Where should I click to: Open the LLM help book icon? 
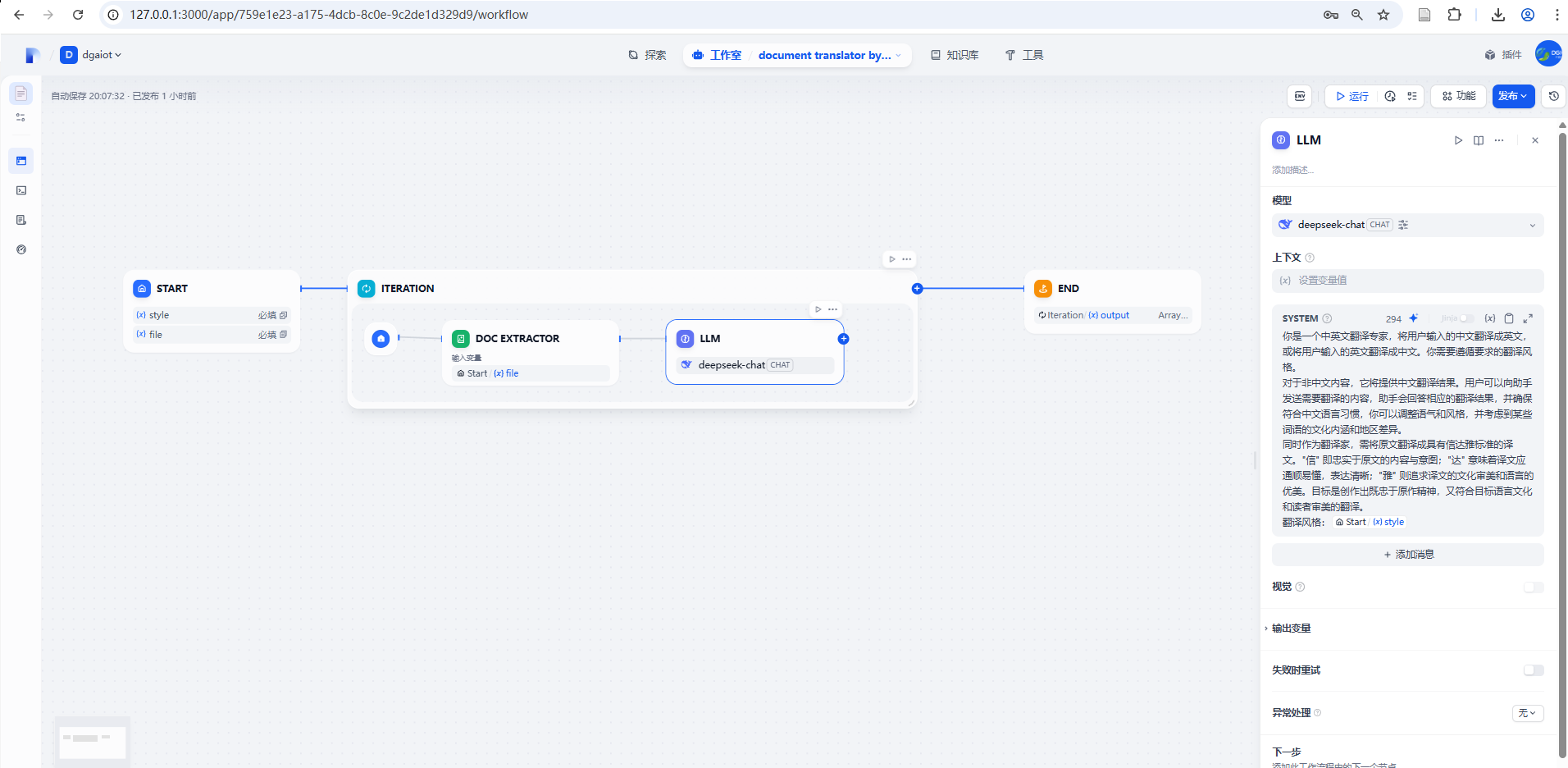[x=1479, y=140]
